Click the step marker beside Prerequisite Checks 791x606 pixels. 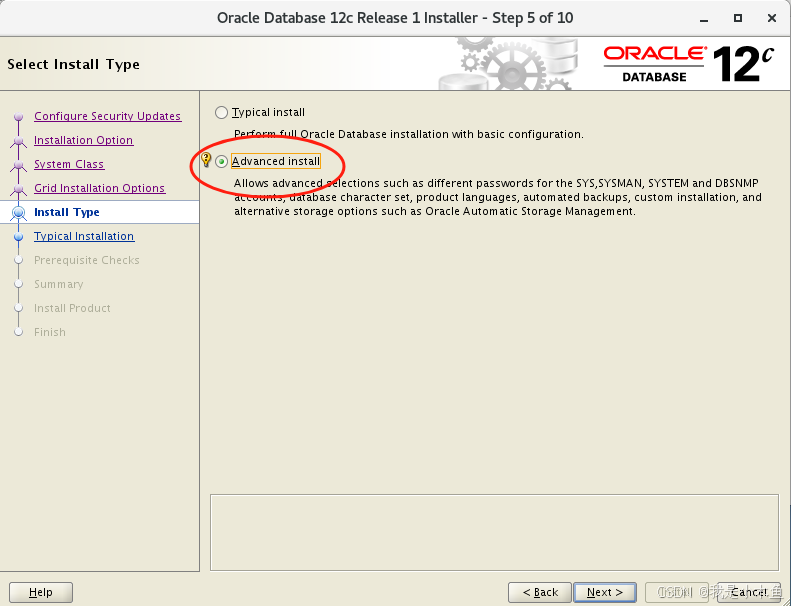[19, 260]
